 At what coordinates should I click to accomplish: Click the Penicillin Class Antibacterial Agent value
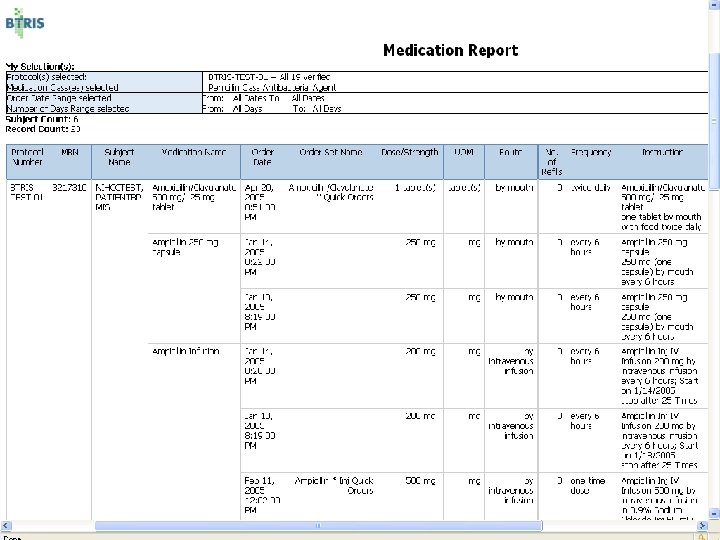(x=272, y=87)
